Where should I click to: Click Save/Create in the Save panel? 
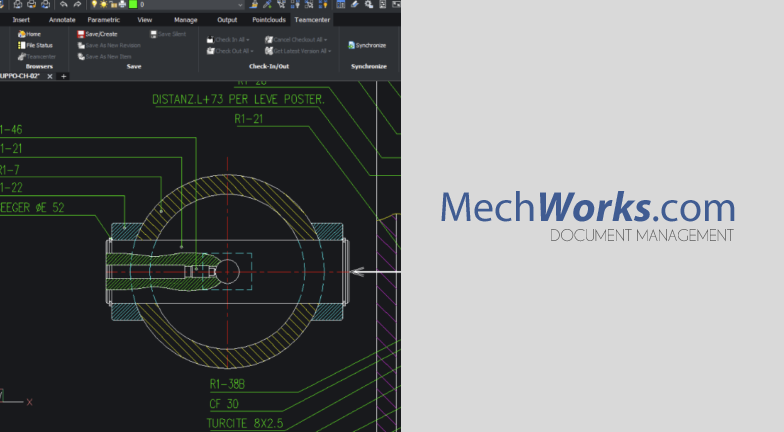tap(97, 34)
